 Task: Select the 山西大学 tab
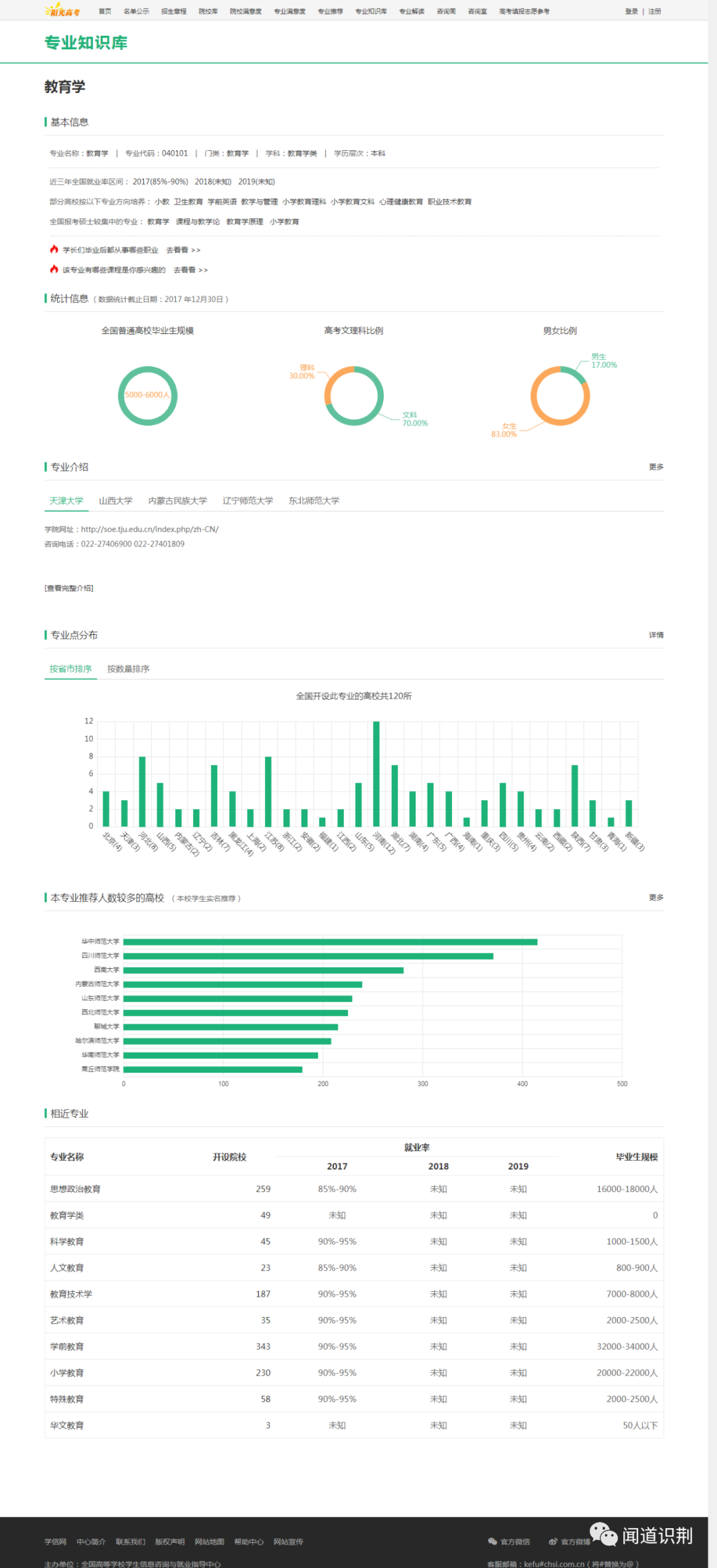[x=116, y=501]
